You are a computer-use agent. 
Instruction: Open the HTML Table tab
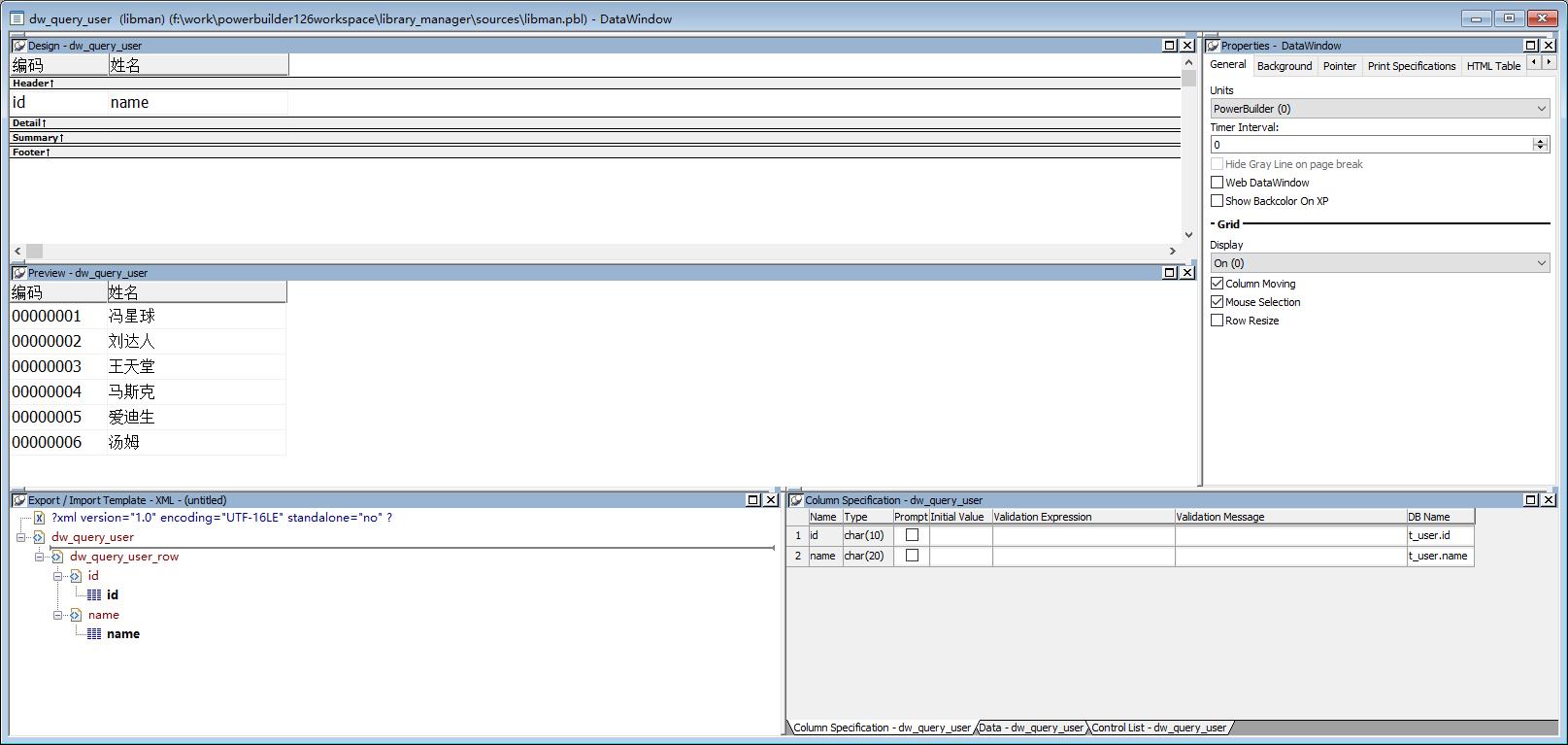(1493, 66)
